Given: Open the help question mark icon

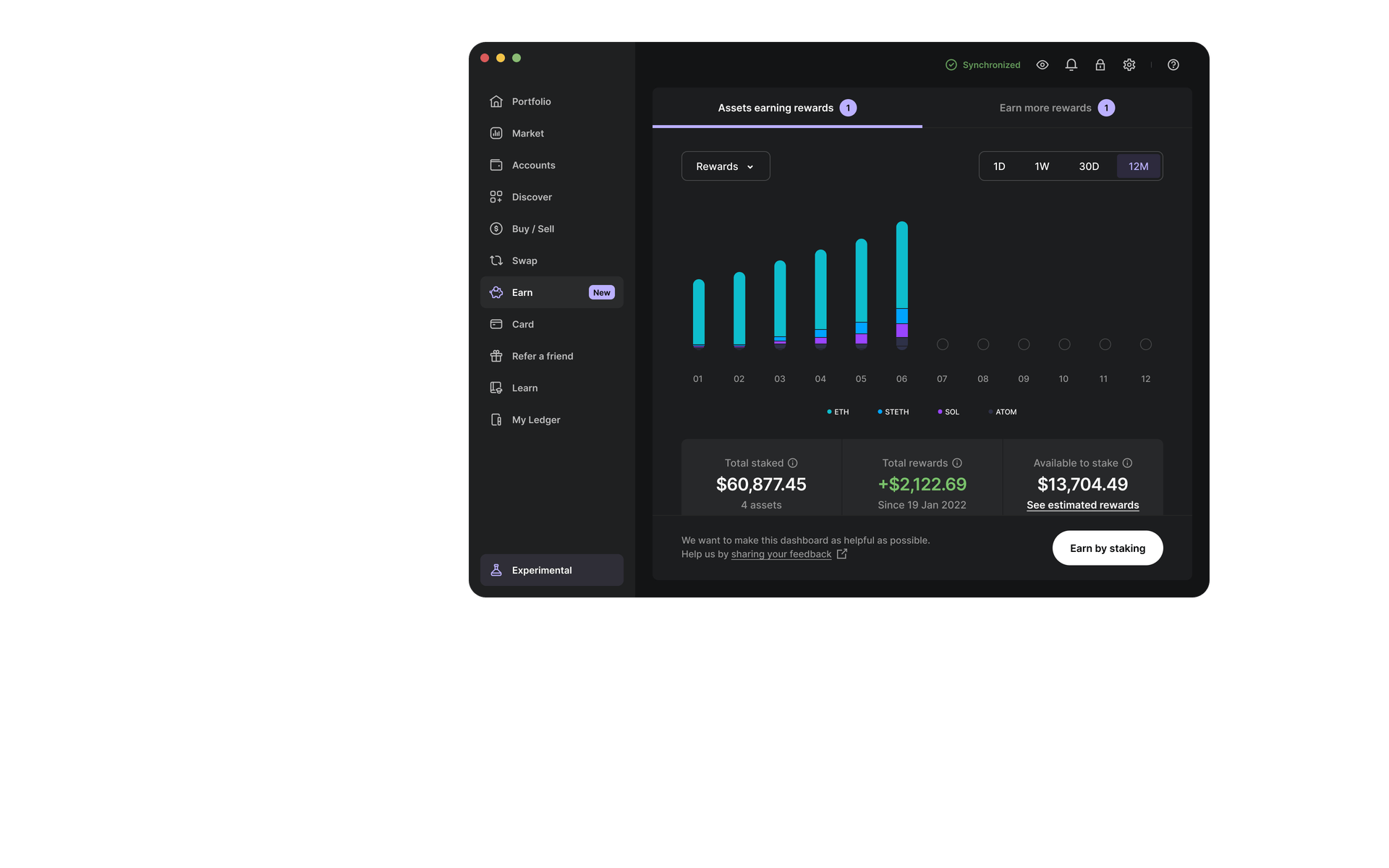Looking at the screenshot, I should [x=1173, y=65].
